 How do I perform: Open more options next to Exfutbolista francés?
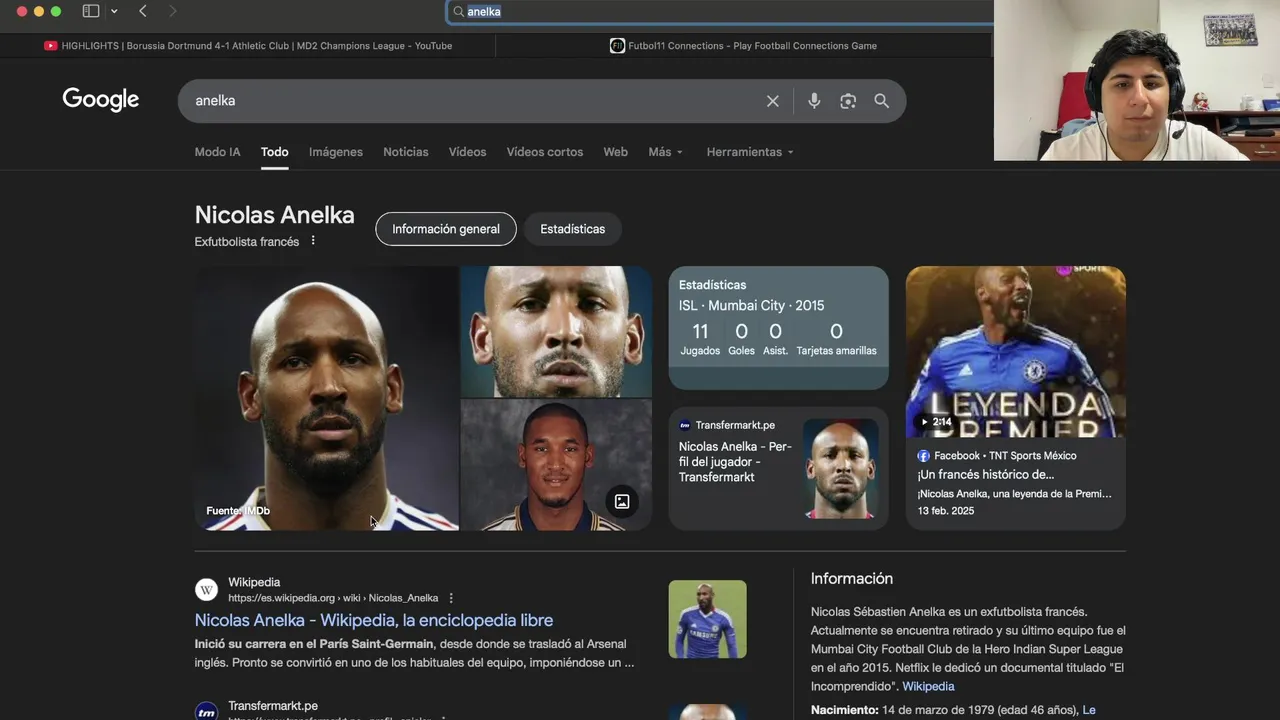coord(313,241)
